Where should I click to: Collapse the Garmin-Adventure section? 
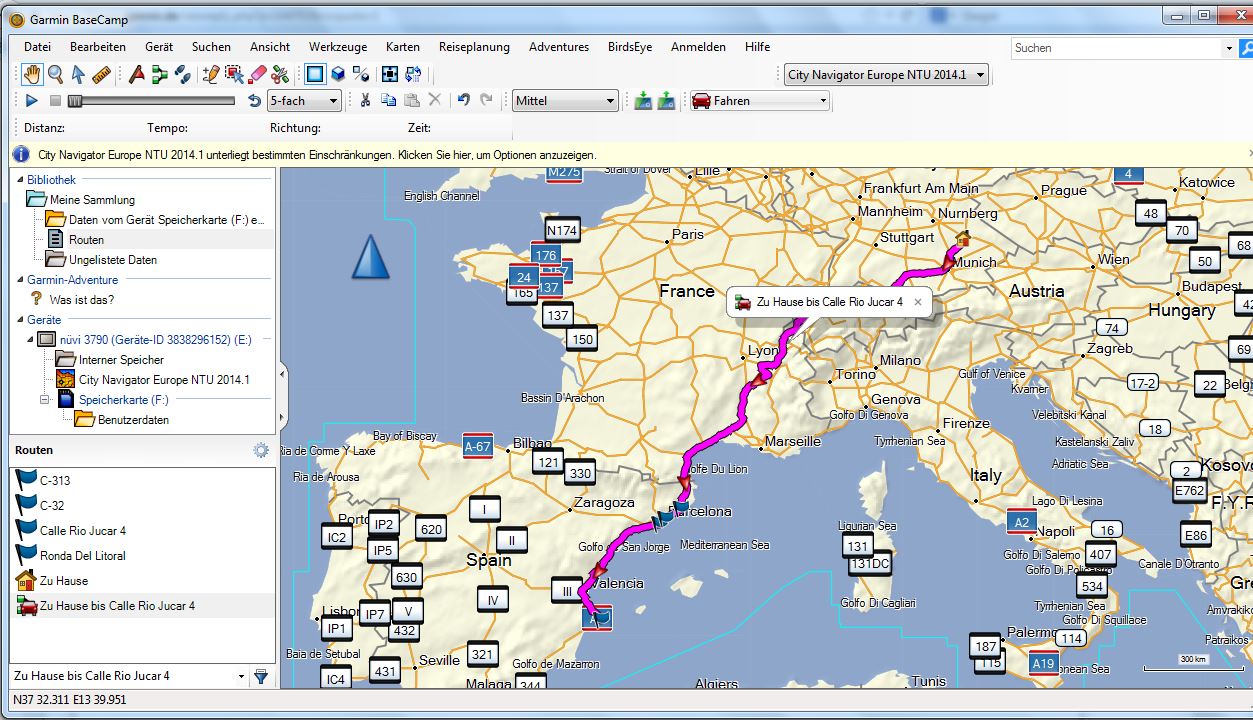pos(20,280)
